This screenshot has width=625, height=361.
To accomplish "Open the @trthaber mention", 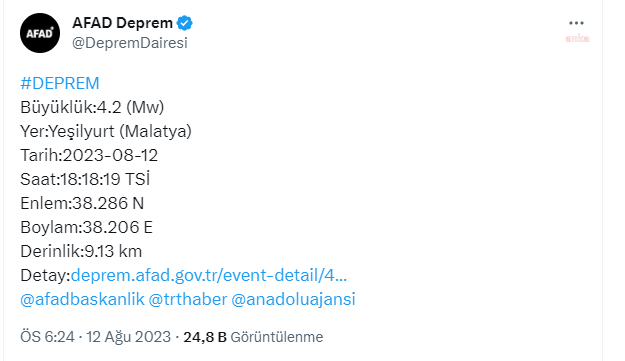I will click(188, 299).
